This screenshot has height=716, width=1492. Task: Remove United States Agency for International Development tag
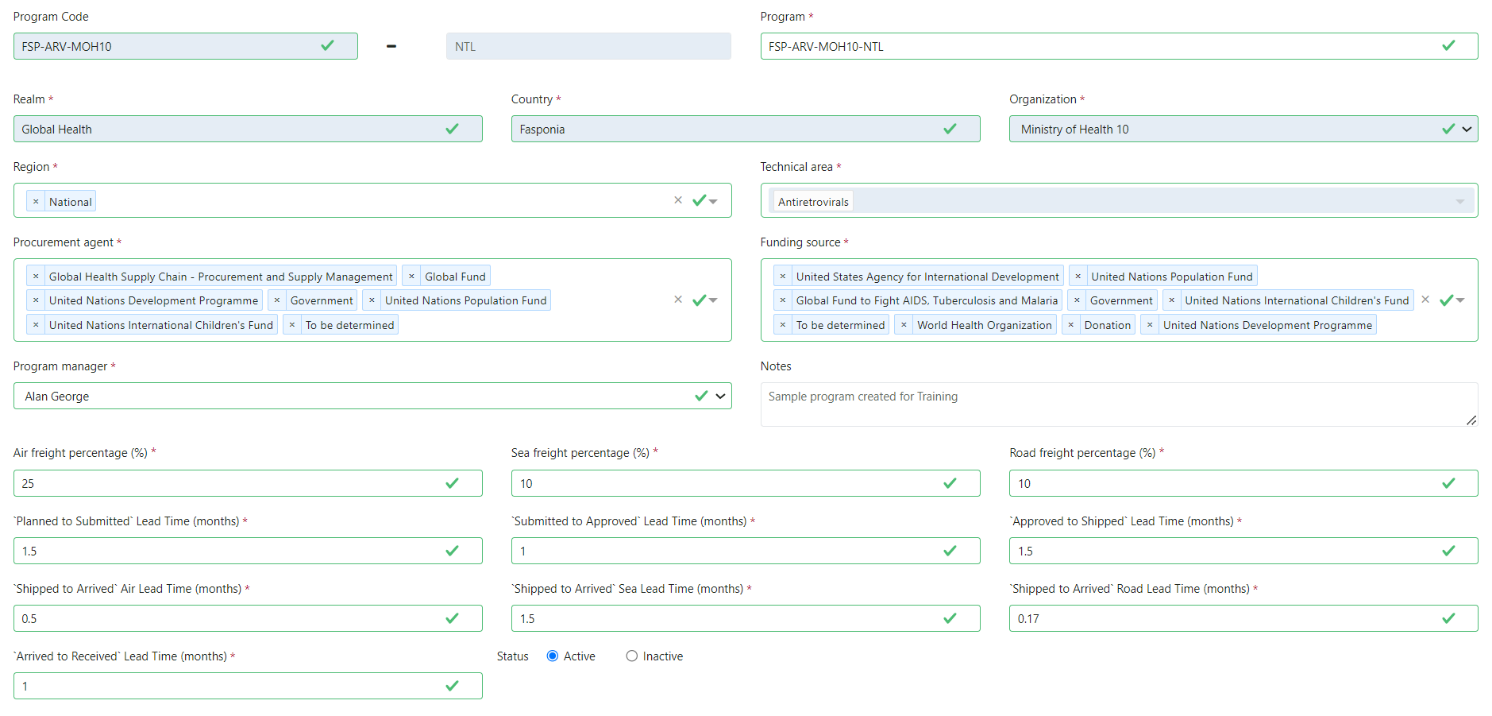(x=783, y=277)
